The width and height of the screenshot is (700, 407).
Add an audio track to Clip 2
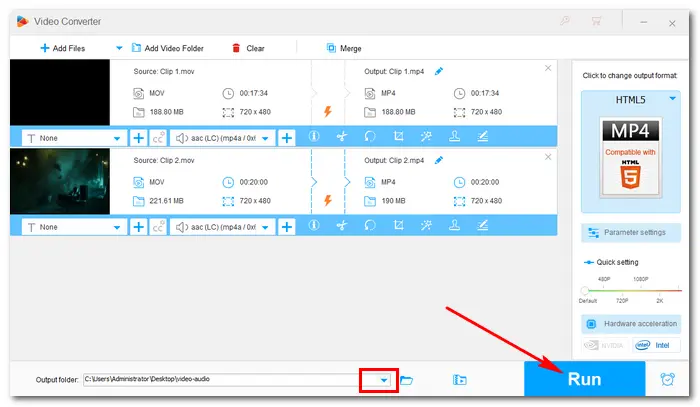pyautogui.click(x=287, y=227)
